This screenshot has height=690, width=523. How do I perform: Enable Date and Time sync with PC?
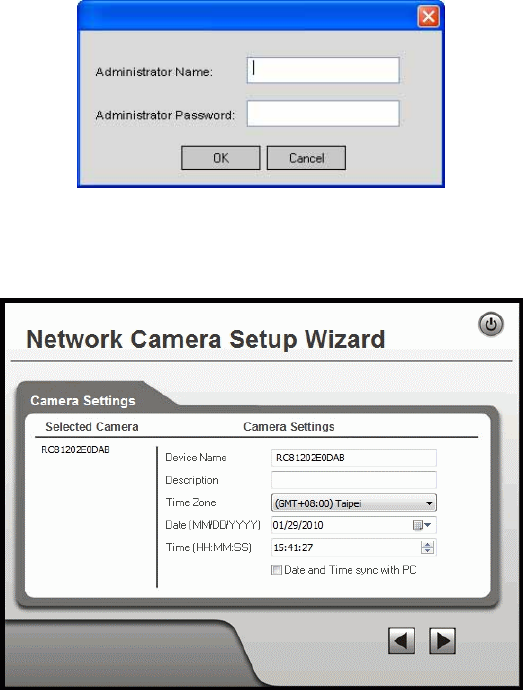click(x=276, y=570)
